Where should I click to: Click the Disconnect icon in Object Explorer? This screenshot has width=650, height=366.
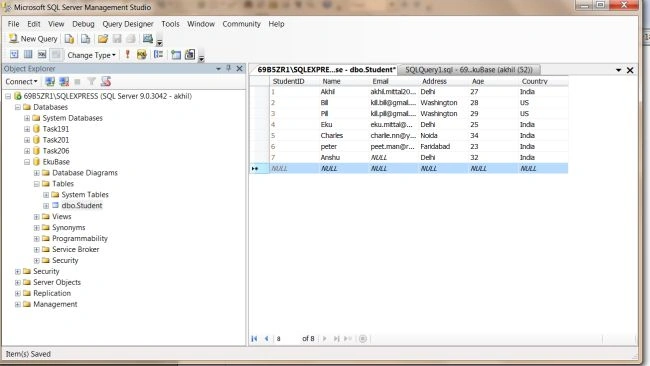coord(64,82)
